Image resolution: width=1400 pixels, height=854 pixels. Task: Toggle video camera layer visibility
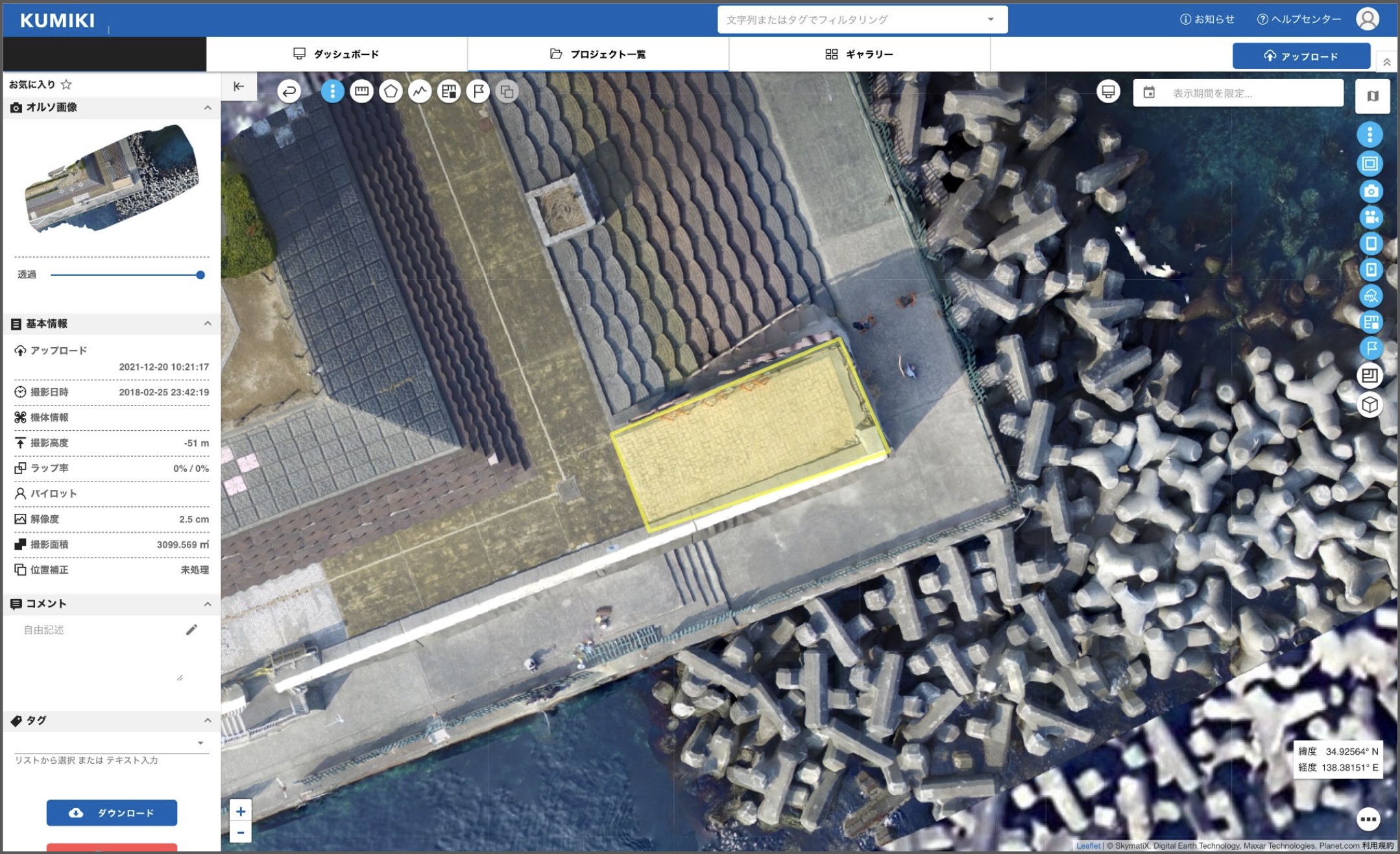click(1370, 217)
